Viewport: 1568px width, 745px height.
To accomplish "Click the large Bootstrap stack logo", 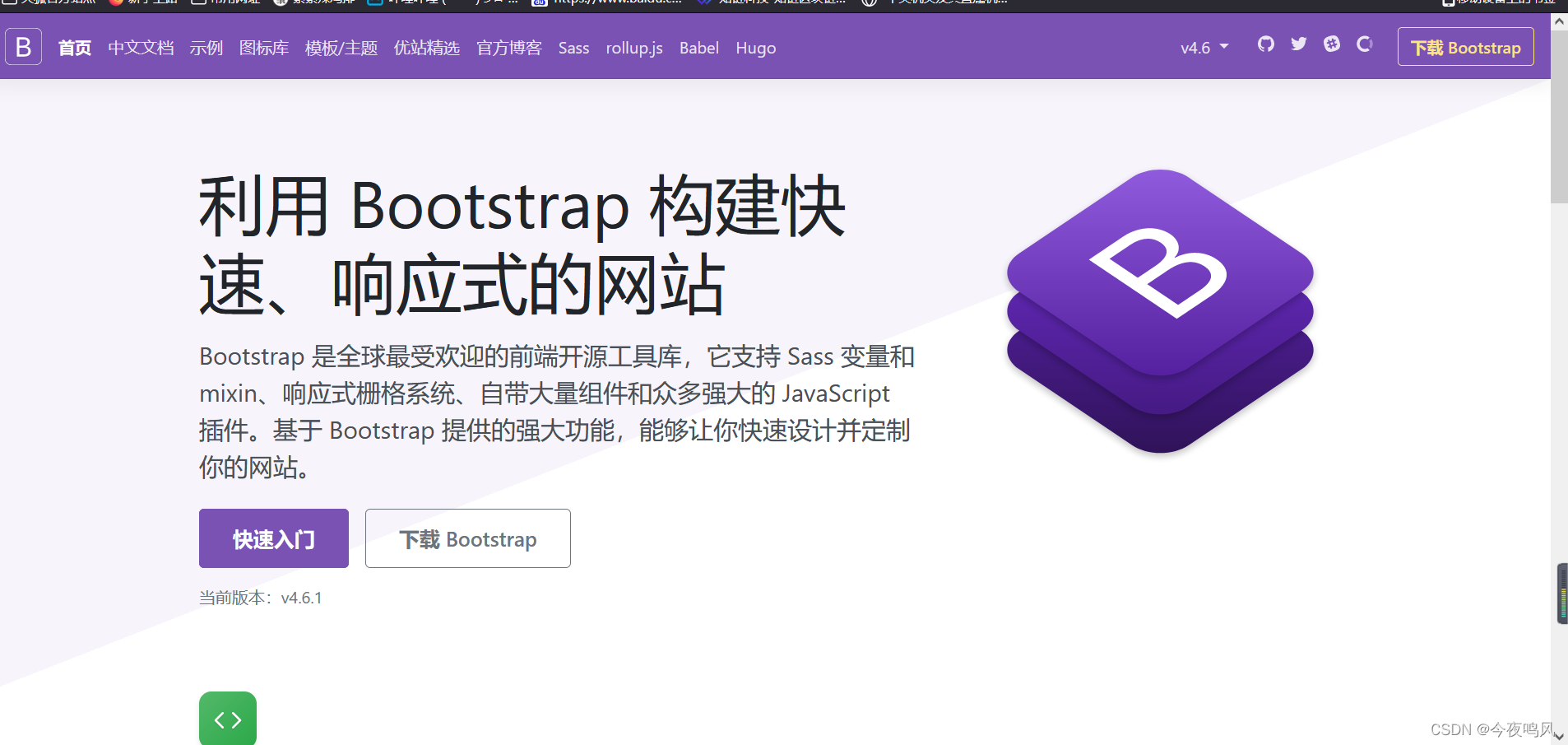I will [1160, 311].
